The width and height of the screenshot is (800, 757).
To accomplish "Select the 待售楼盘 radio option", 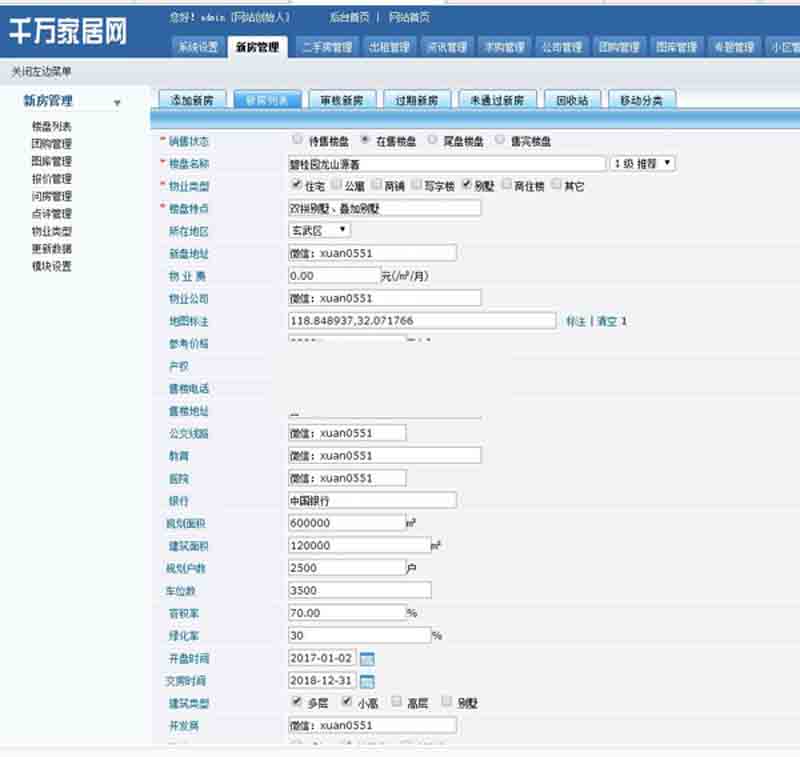I will (297, 140).
